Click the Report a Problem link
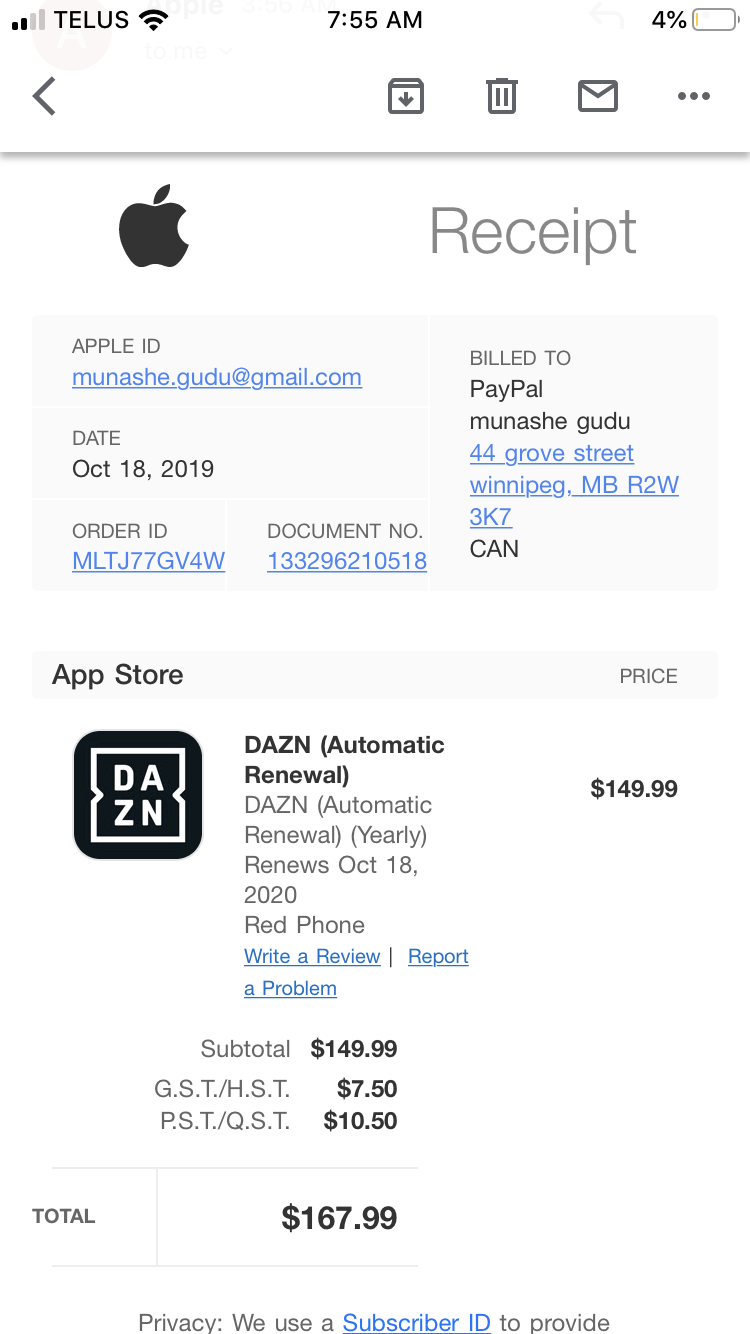The image size is (750, 1334). pos(438,957)
